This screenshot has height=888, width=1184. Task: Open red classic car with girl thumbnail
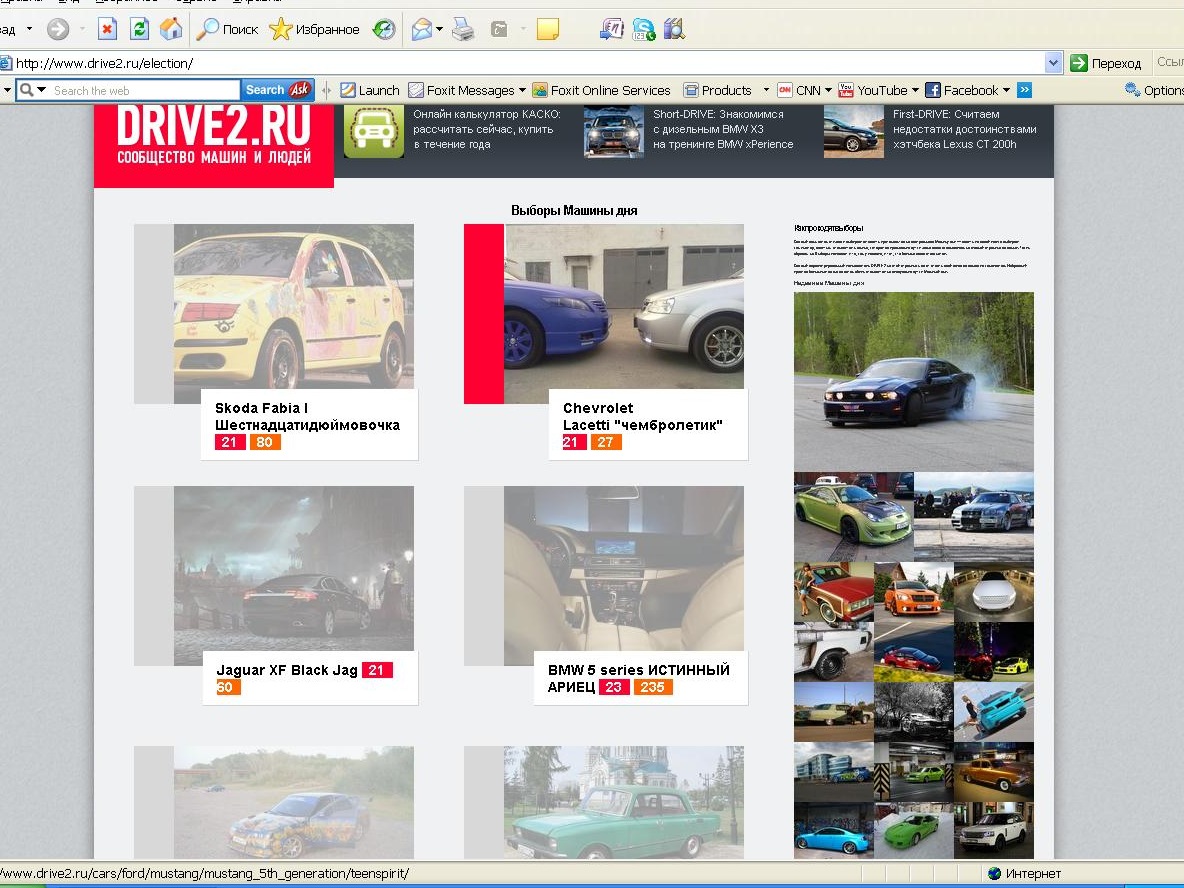coord(834,592)
